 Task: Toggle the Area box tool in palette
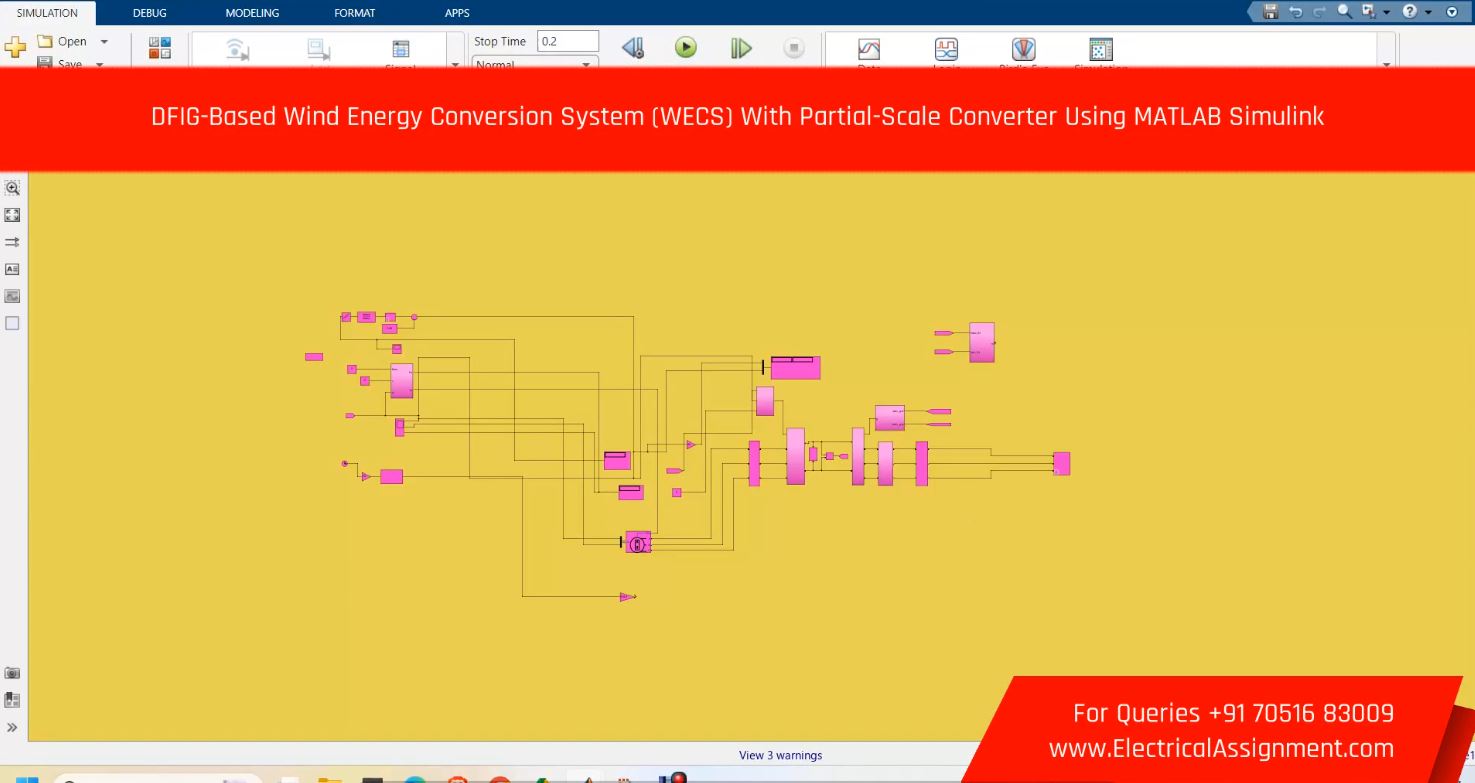tap(13, 323)
